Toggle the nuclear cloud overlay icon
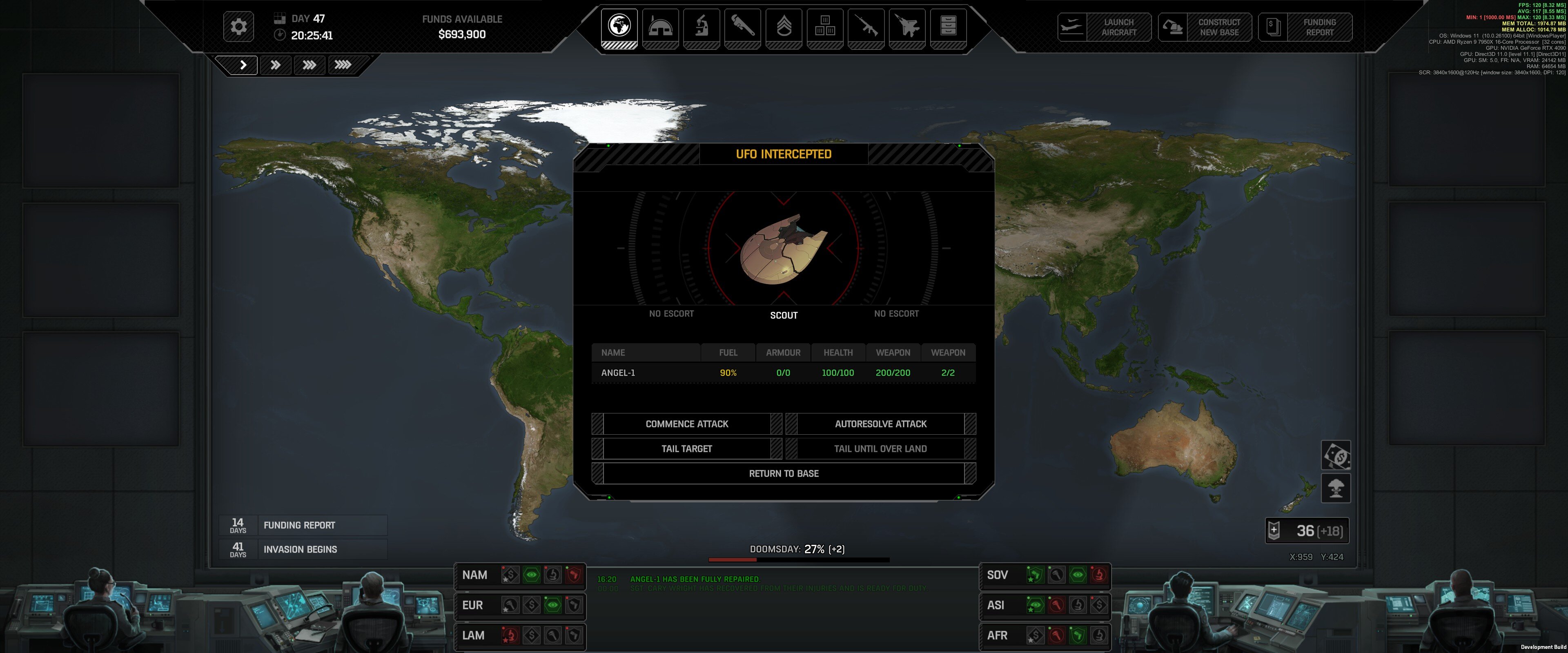1568x653 pixels. coord(1336,488)
